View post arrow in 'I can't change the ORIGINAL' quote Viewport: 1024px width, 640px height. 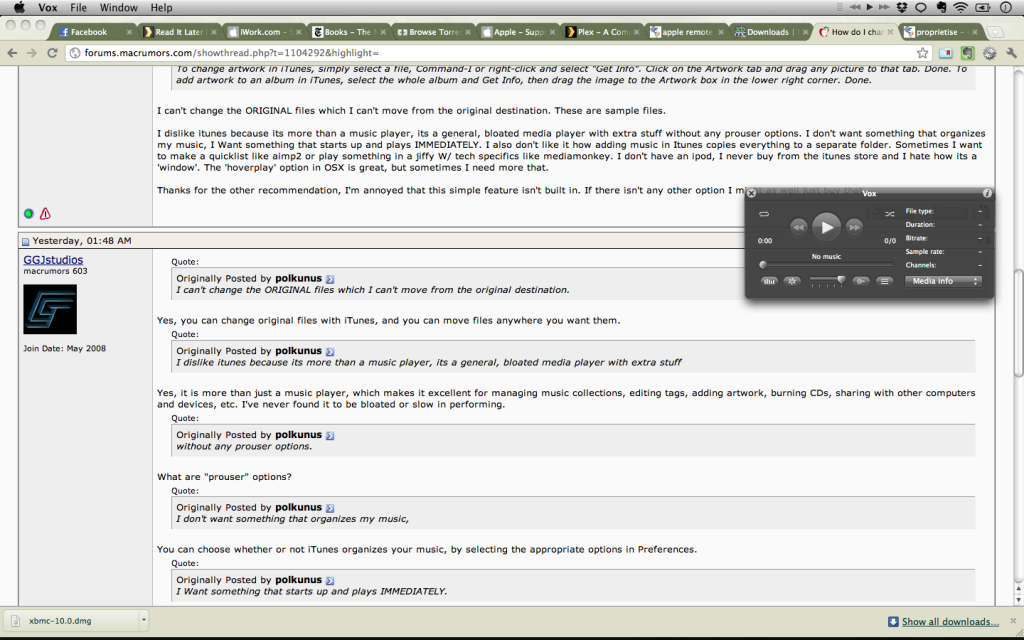click(x=330, y=279)
